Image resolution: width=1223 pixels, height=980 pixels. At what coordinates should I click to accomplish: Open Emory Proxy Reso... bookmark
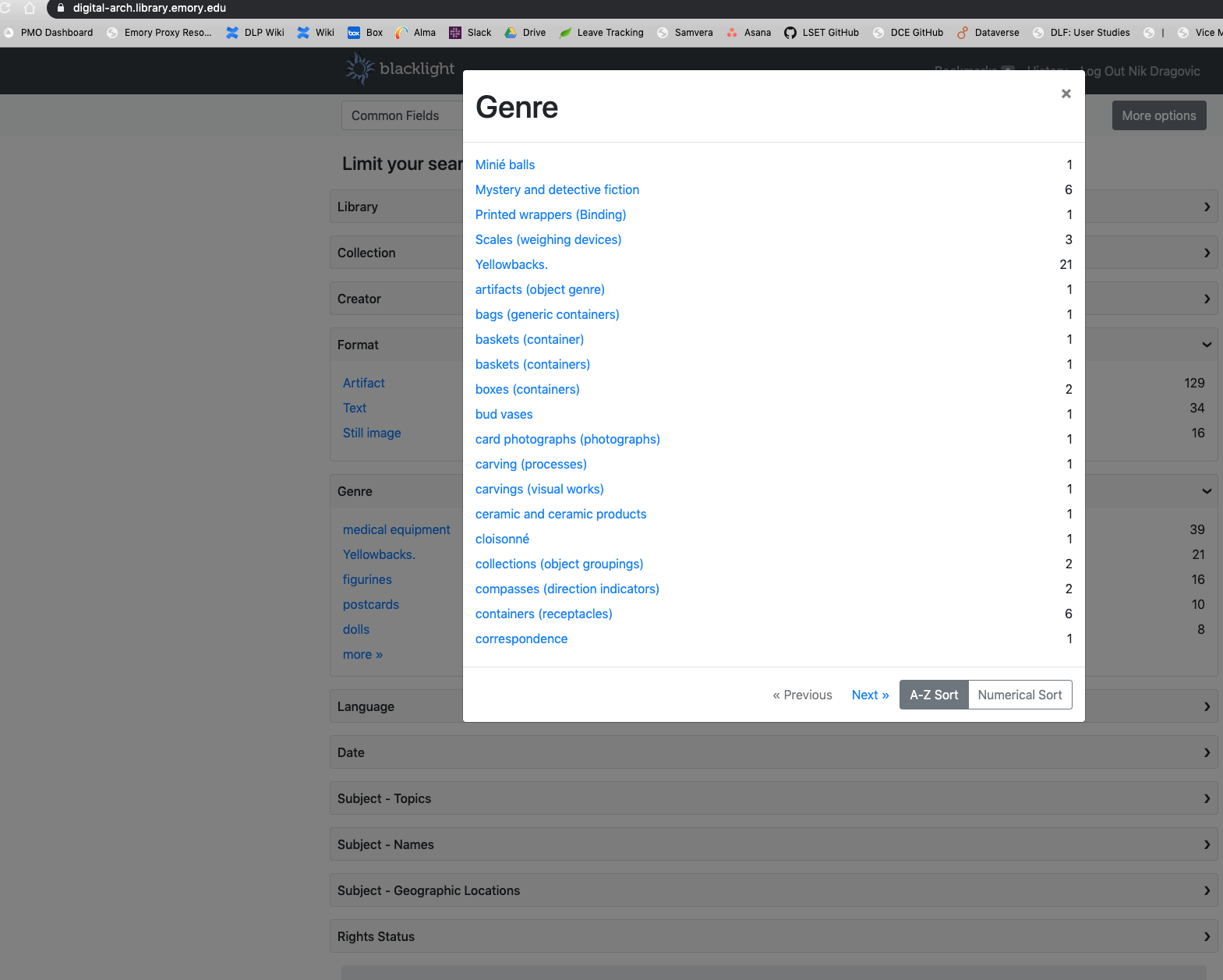pyautogui.click(x=159, y=33)
